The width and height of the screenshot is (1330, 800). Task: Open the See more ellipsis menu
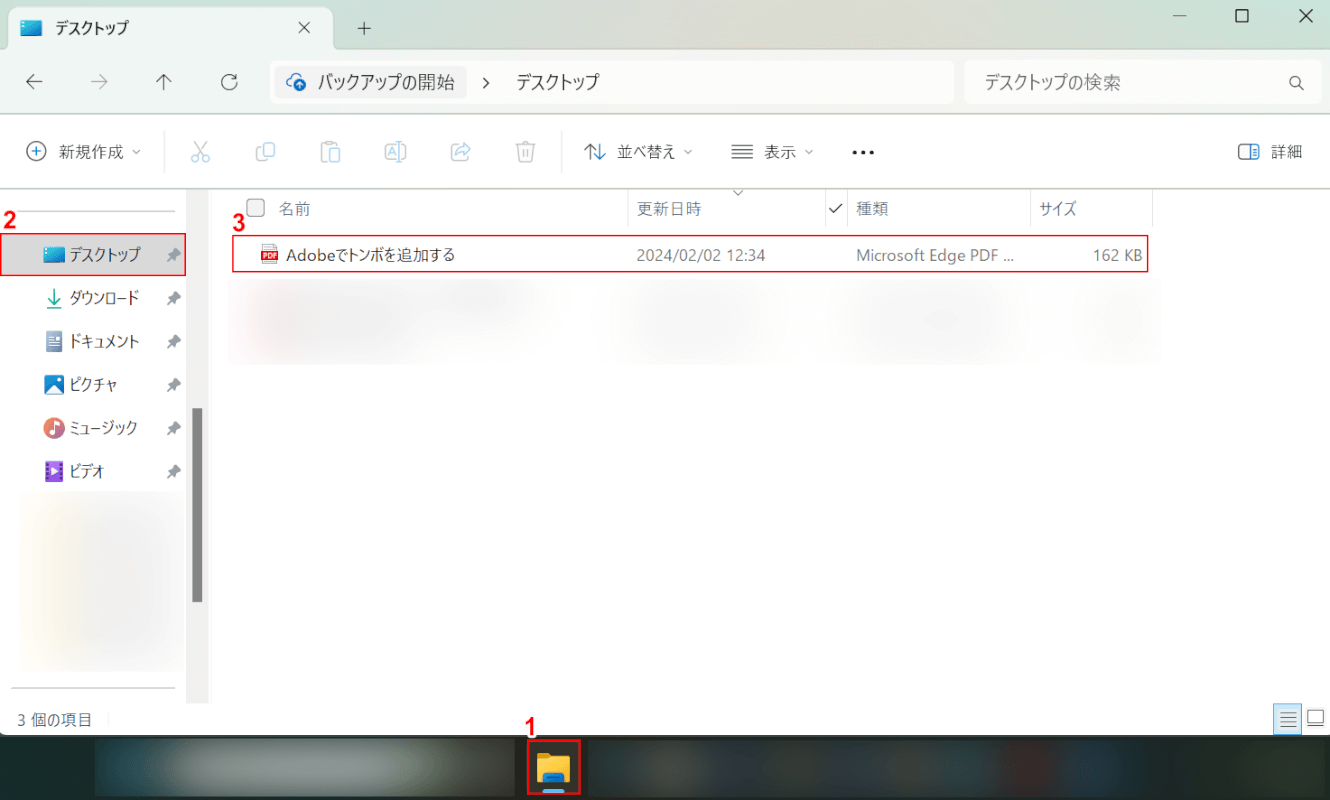click(x=863, y=152)
